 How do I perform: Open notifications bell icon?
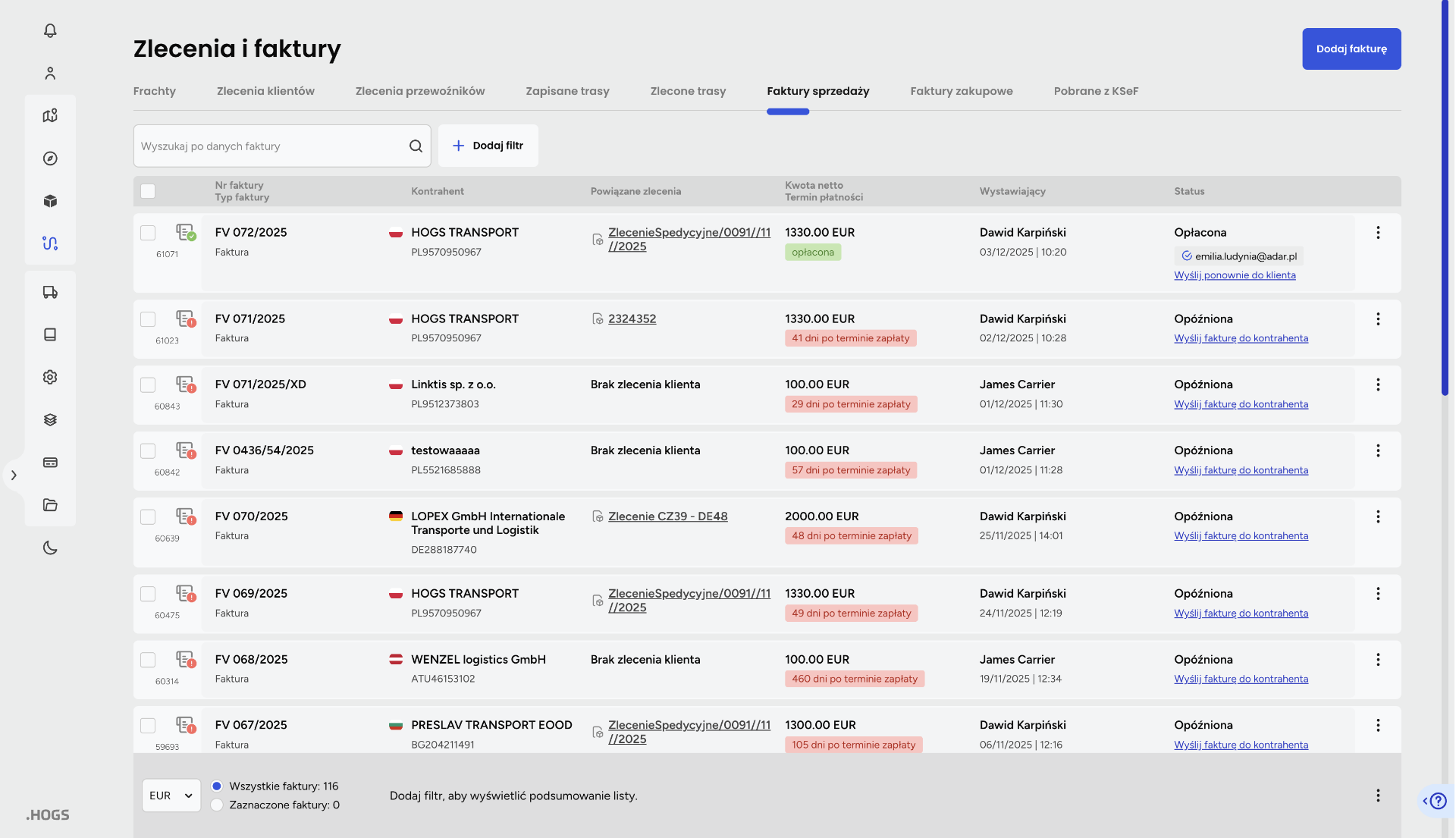pyautogui.click(x=50, y=30)
